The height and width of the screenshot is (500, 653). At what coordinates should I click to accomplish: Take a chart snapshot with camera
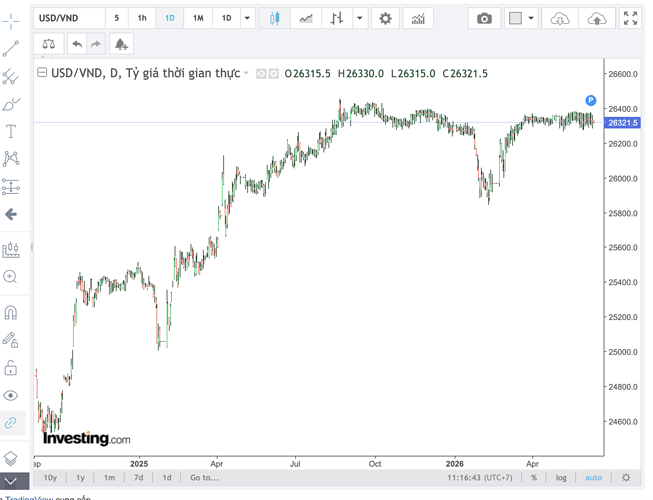tap(484, 18)
